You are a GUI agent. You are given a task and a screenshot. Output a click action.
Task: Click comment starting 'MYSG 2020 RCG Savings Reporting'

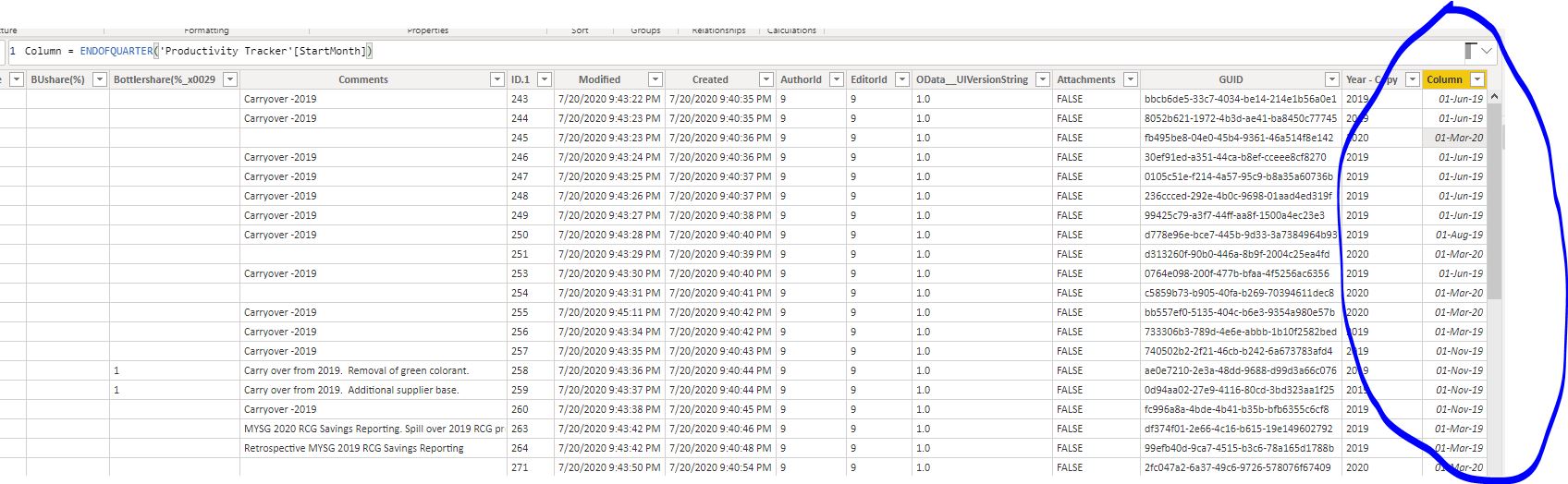374,429
